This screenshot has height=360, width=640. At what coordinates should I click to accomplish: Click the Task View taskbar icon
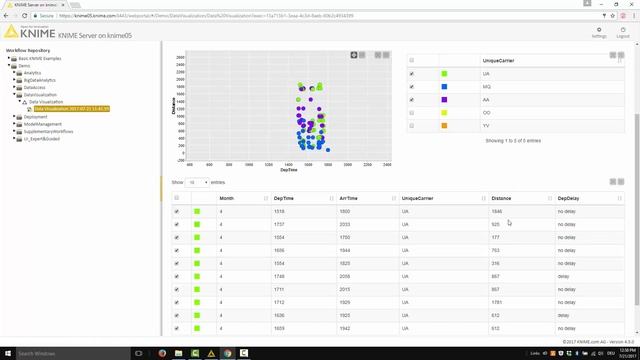pos(138,353)
